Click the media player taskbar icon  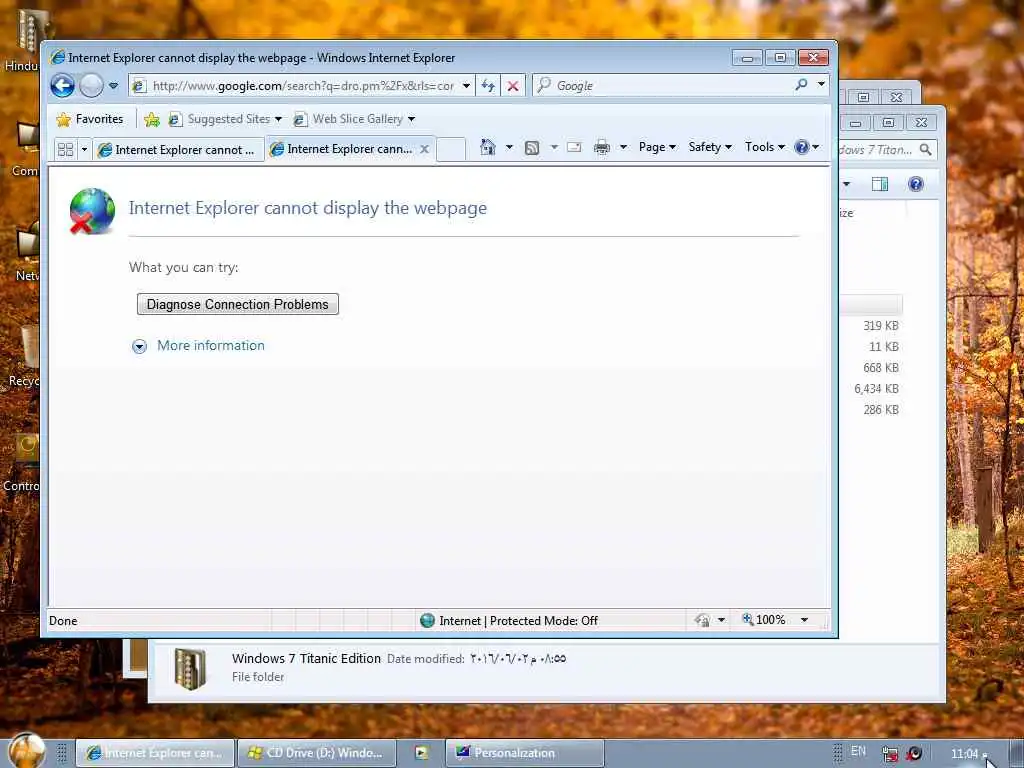[x=421, y=753]
